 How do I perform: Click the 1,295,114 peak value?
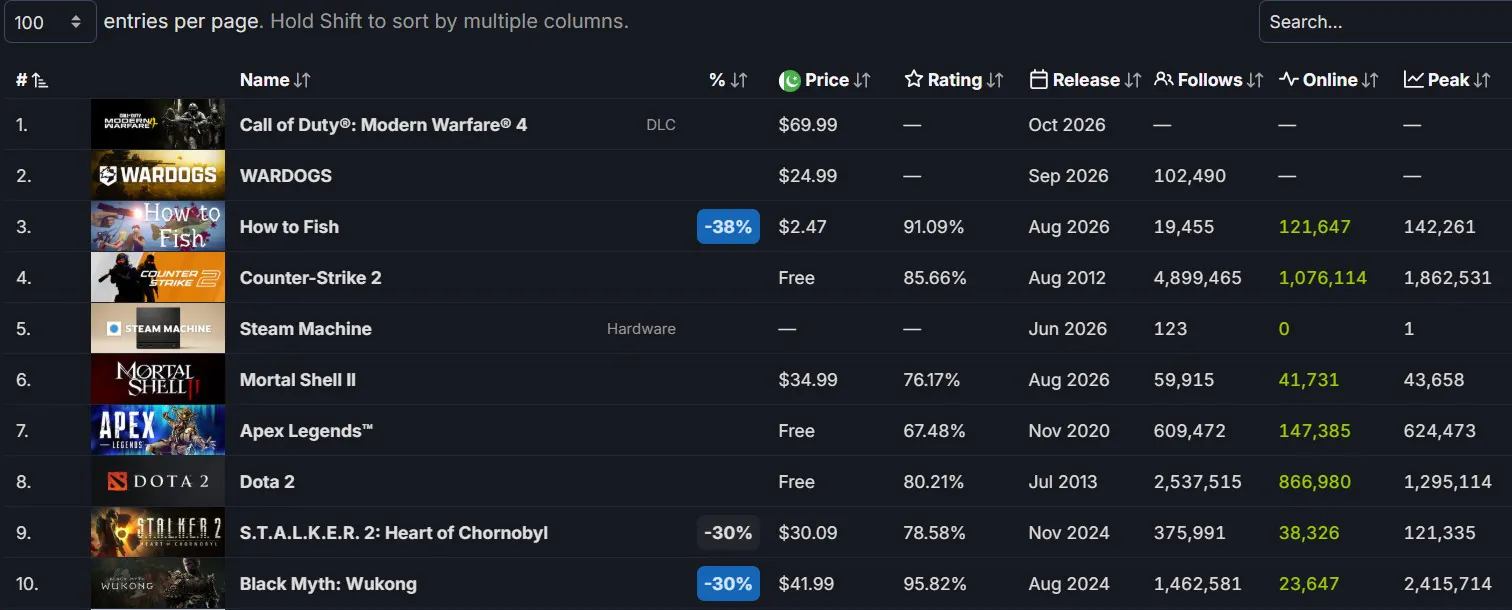(1448, 481)
